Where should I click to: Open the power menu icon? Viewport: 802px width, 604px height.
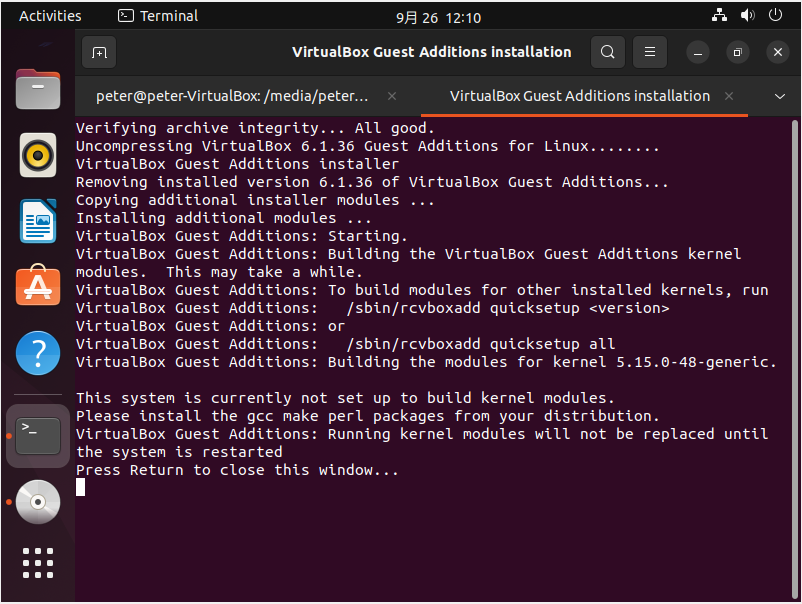[775, 15]
